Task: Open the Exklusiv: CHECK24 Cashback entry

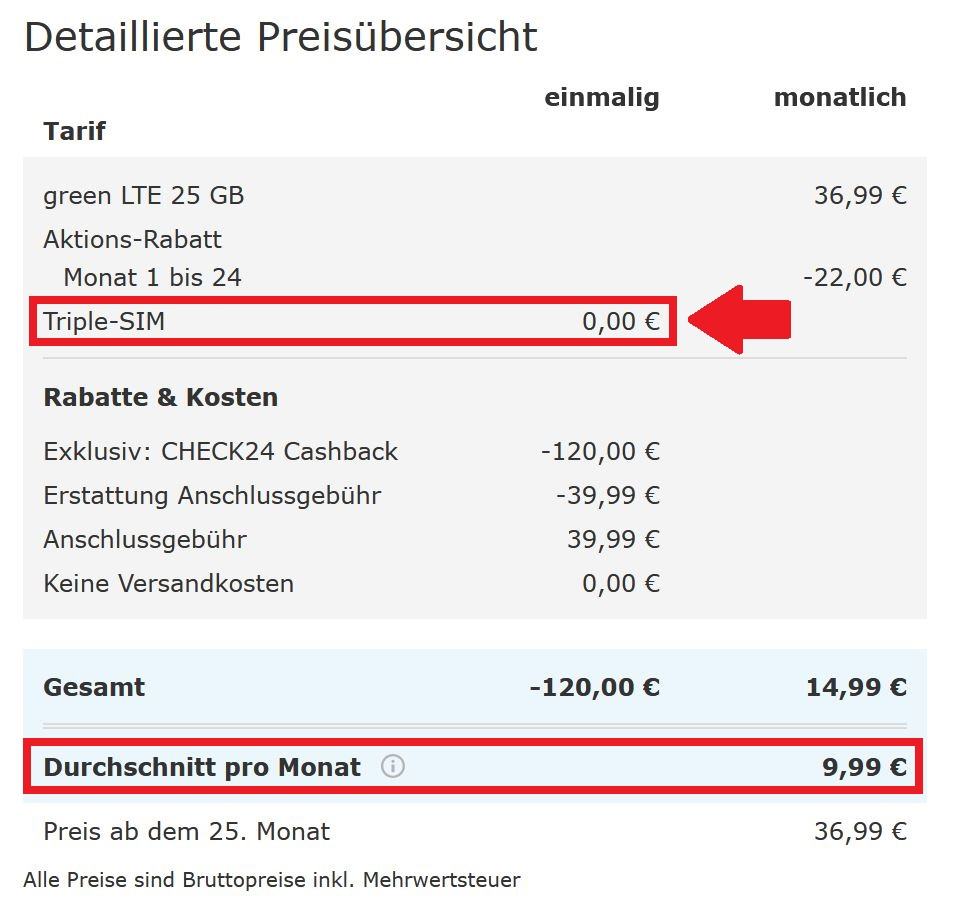Action: pos(220,451)
